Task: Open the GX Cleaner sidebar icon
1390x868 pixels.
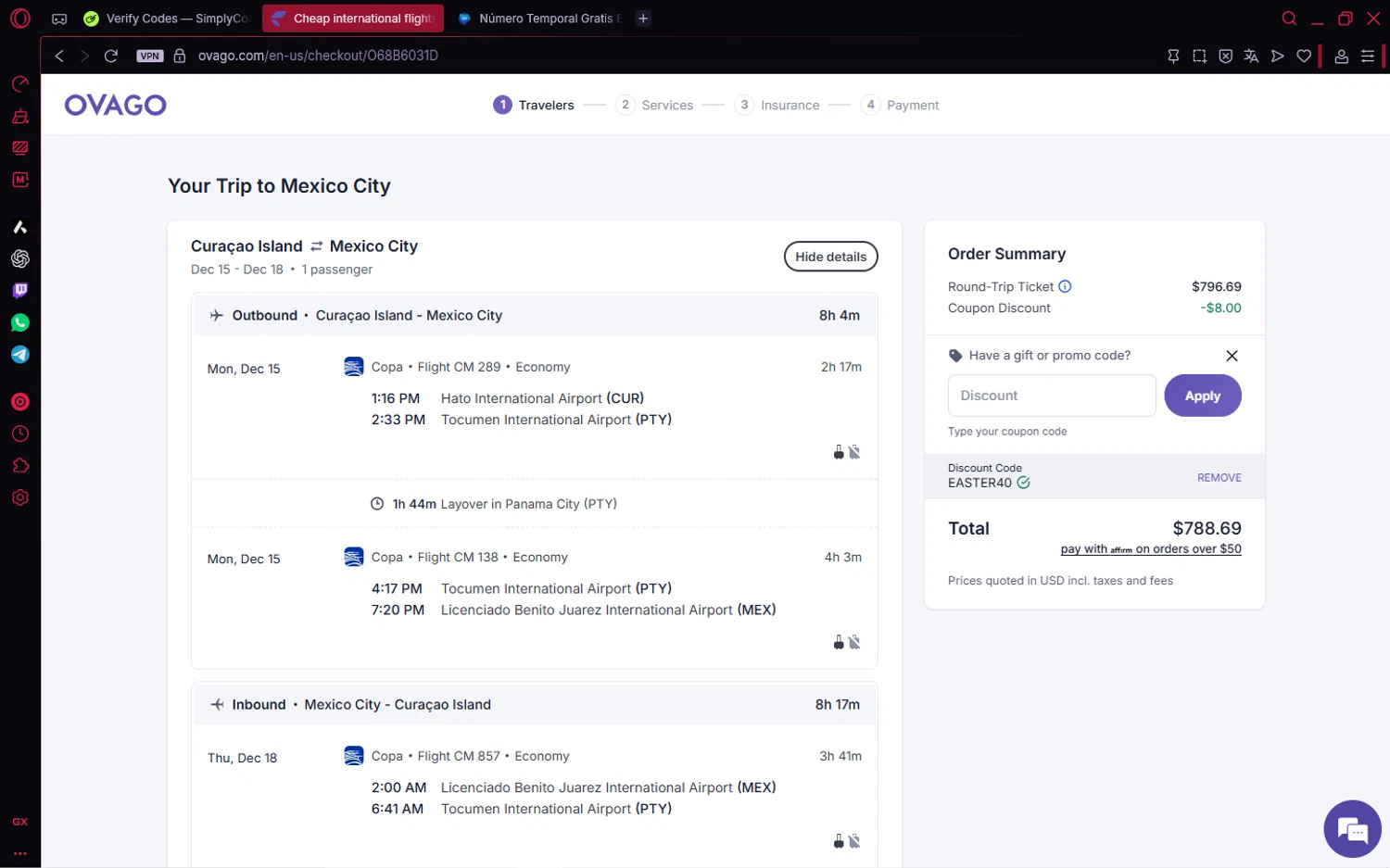Action: pyautogui.click(x=20, y=117)
